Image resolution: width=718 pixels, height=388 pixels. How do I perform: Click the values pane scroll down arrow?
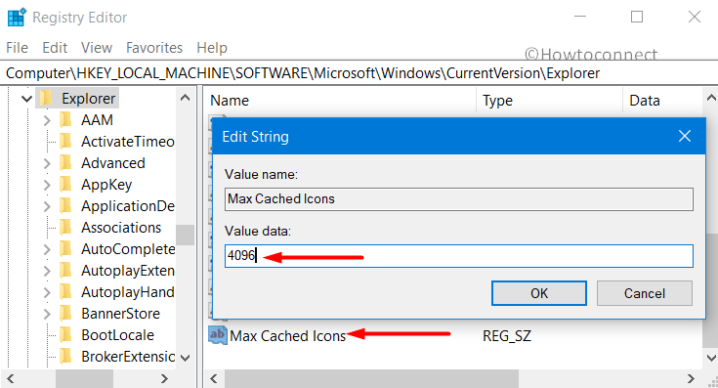pyautogui.click(x=711, y=358)
